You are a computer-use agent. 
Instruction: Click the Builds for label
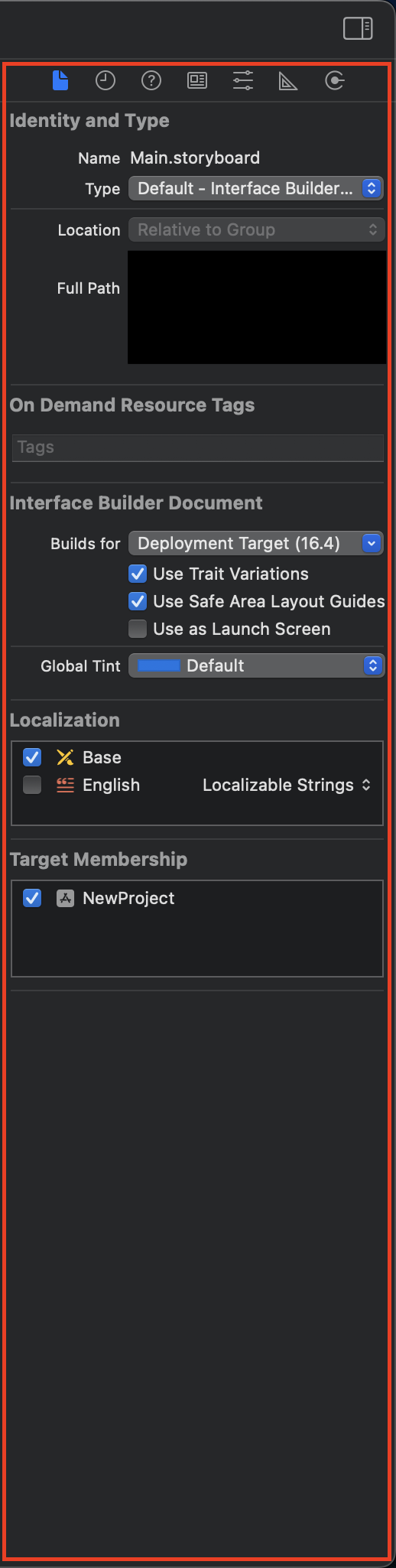(x=85, y=544)
